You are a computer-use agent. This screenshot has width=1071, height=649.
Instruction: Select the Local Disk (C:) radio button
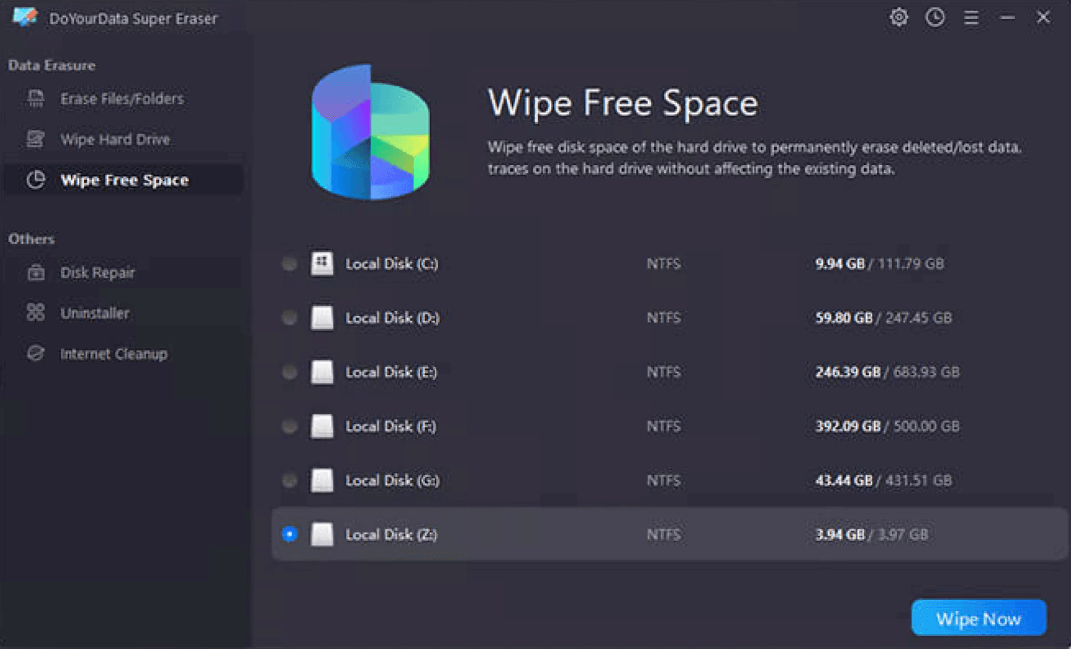[x=289, y=263]
